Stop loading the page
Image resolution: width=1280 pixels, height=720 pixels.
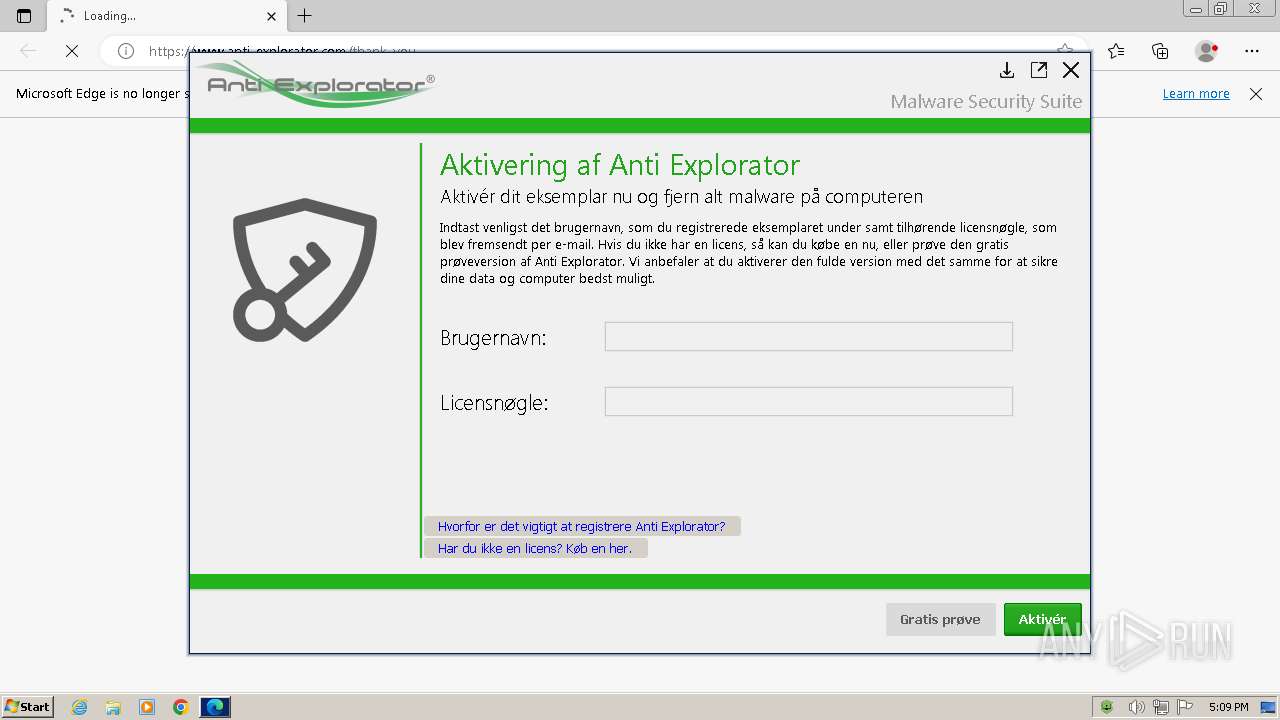click(x=72, y=51)
